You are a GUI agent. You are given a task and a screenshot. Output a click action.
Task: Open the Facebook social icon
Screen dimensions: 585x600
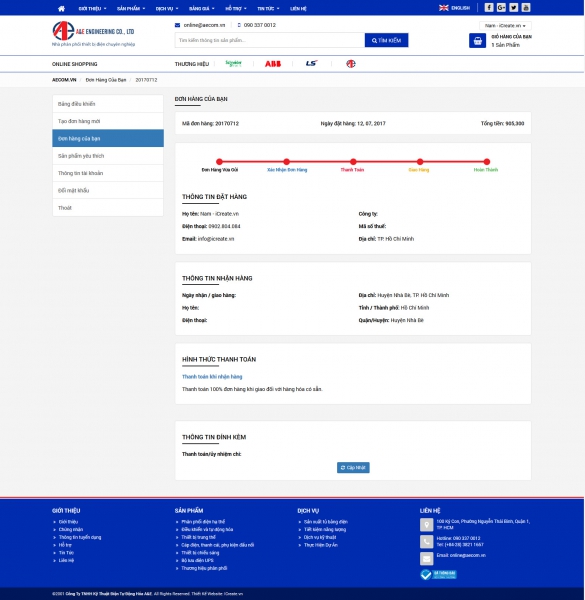[489, 8]
